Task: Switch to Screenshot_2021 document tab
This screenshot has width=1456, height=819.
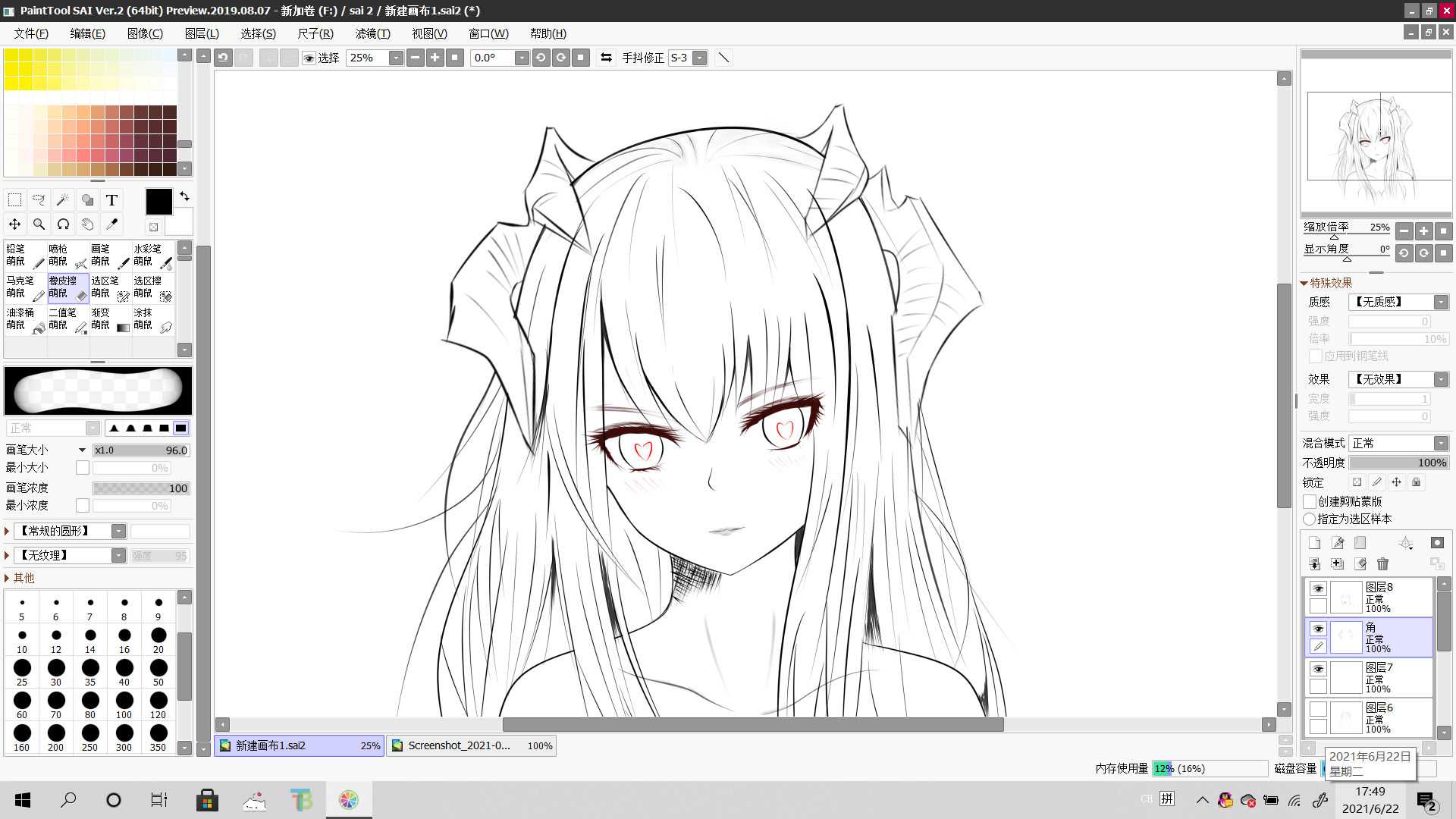Action: pyautogui.click(x=472, y=746)
